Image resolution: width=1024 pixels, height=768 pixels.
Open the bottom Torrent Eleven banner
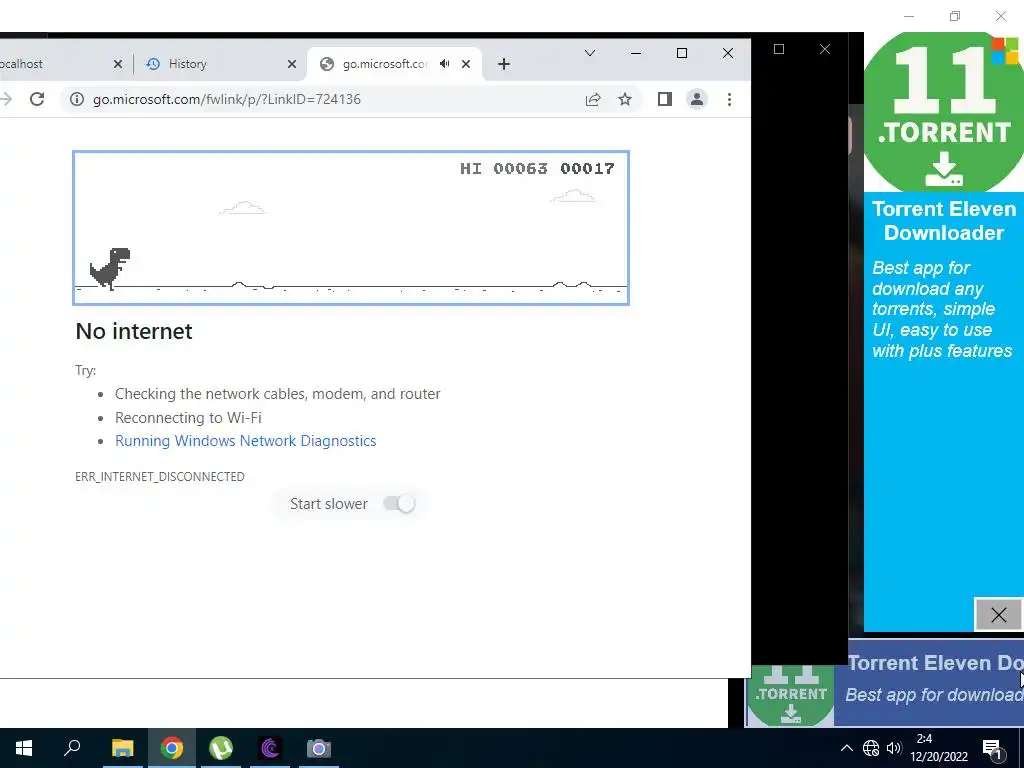(885, 682)
